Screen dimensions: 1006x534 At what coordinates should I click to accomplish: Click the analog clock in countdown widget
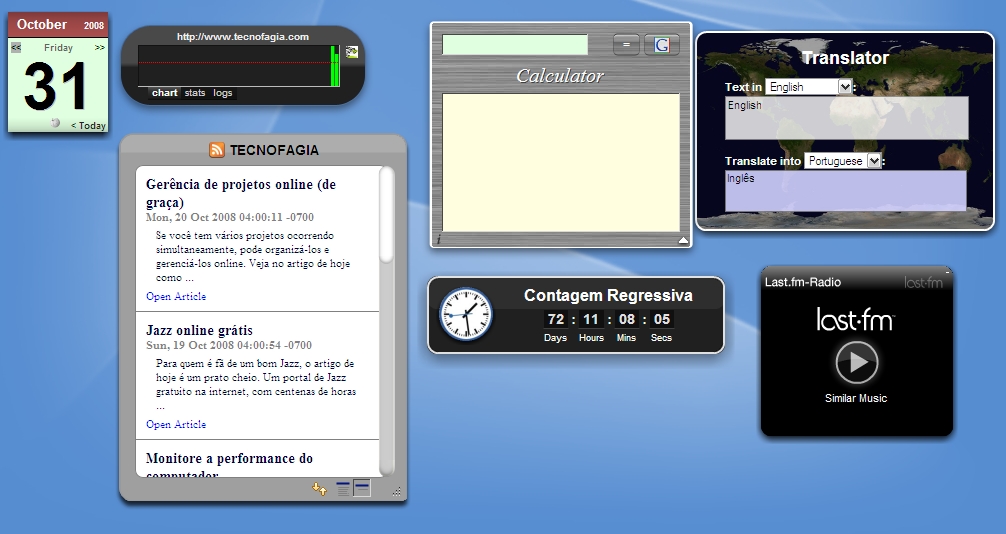[466, 314]
